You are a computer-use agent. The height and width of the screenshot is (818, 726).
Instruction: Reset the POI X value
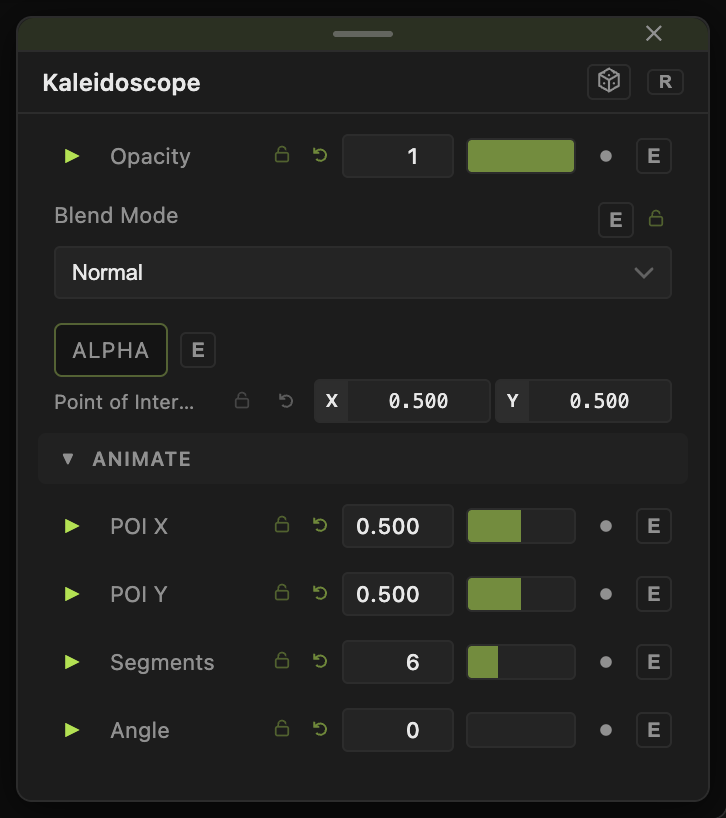point(320,525)
